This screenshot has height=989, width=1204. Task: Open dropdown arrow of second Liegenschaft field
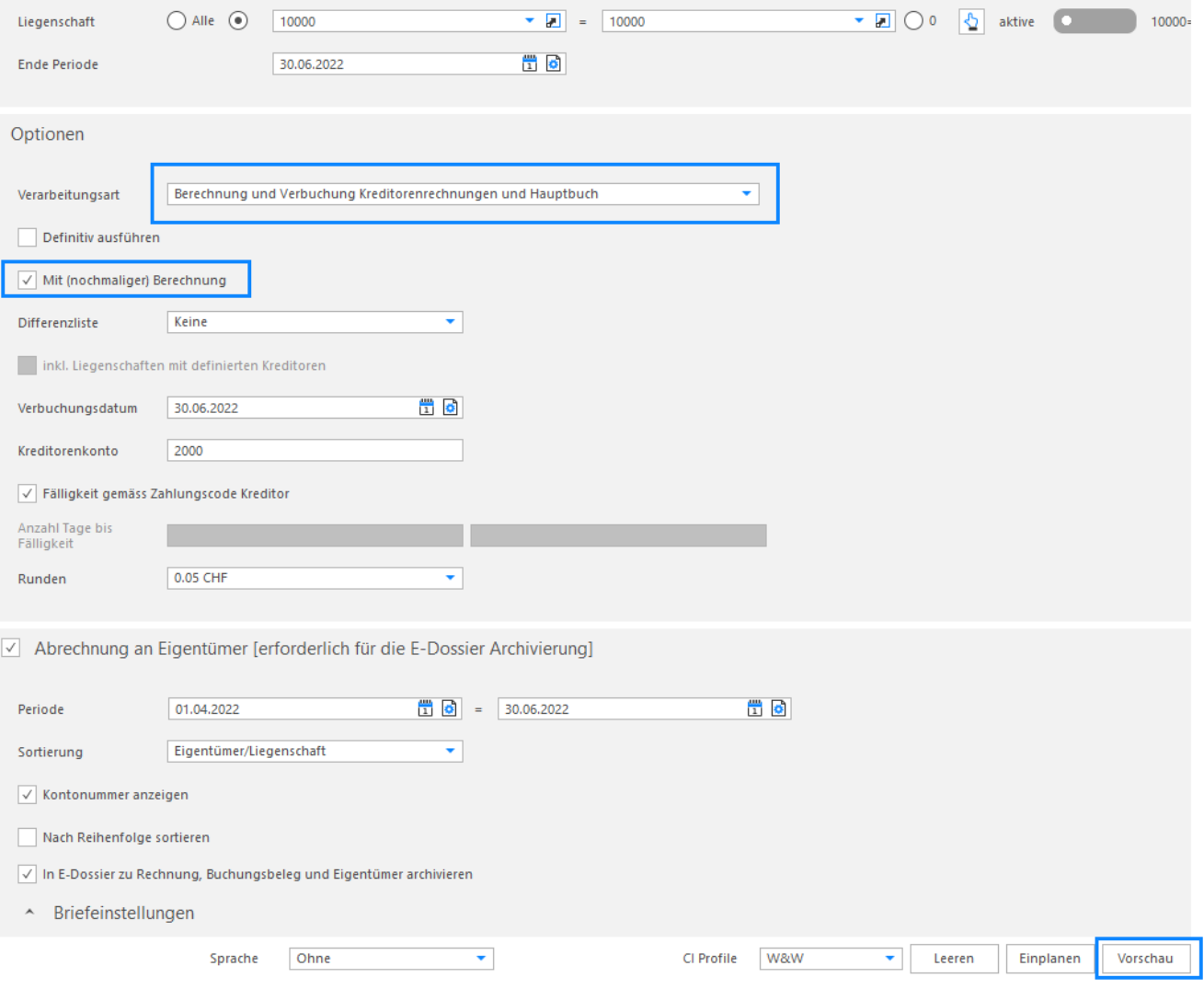point(859,21)
